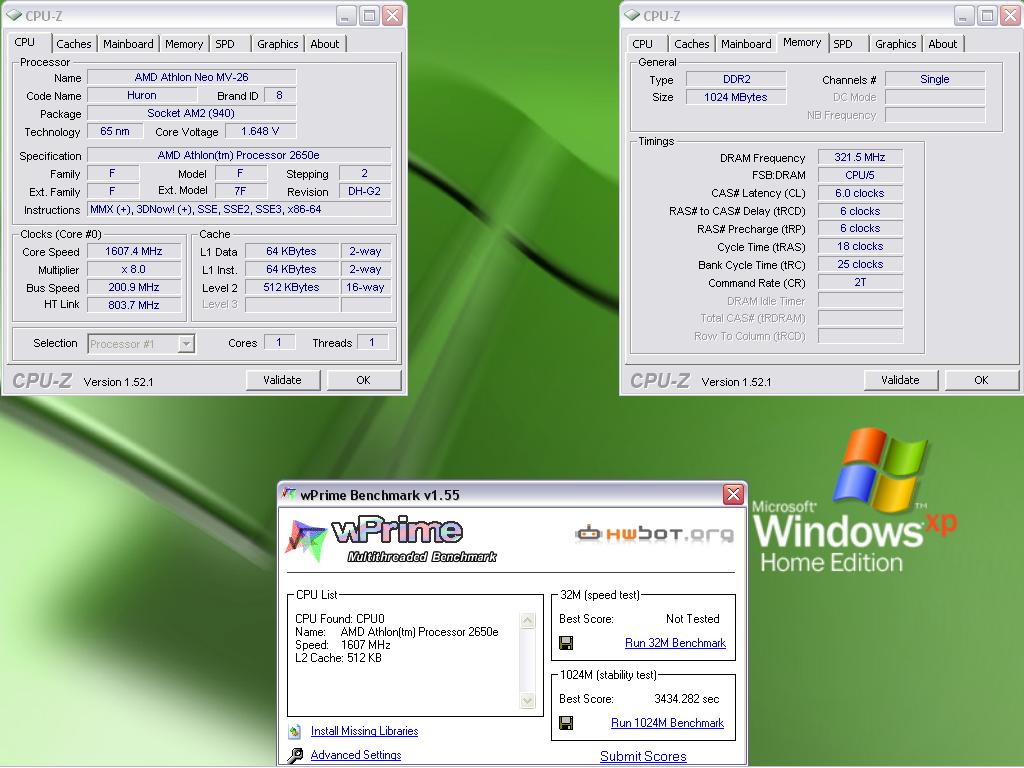
Task: Click the Level 2 512 KBytes cache value
Action: click(x=291, y=287)
